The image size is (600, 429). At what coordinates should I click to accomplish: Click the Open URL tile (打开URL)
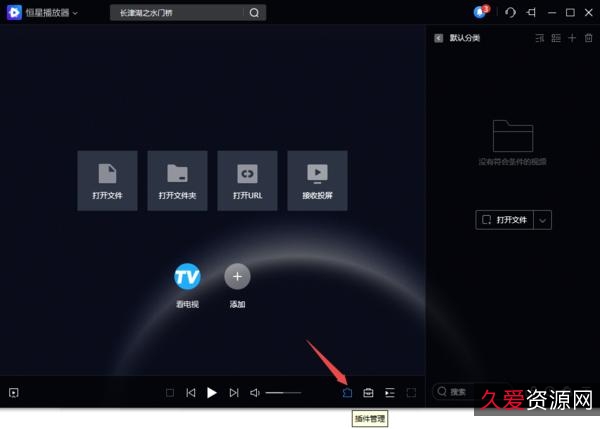[247, 180]
